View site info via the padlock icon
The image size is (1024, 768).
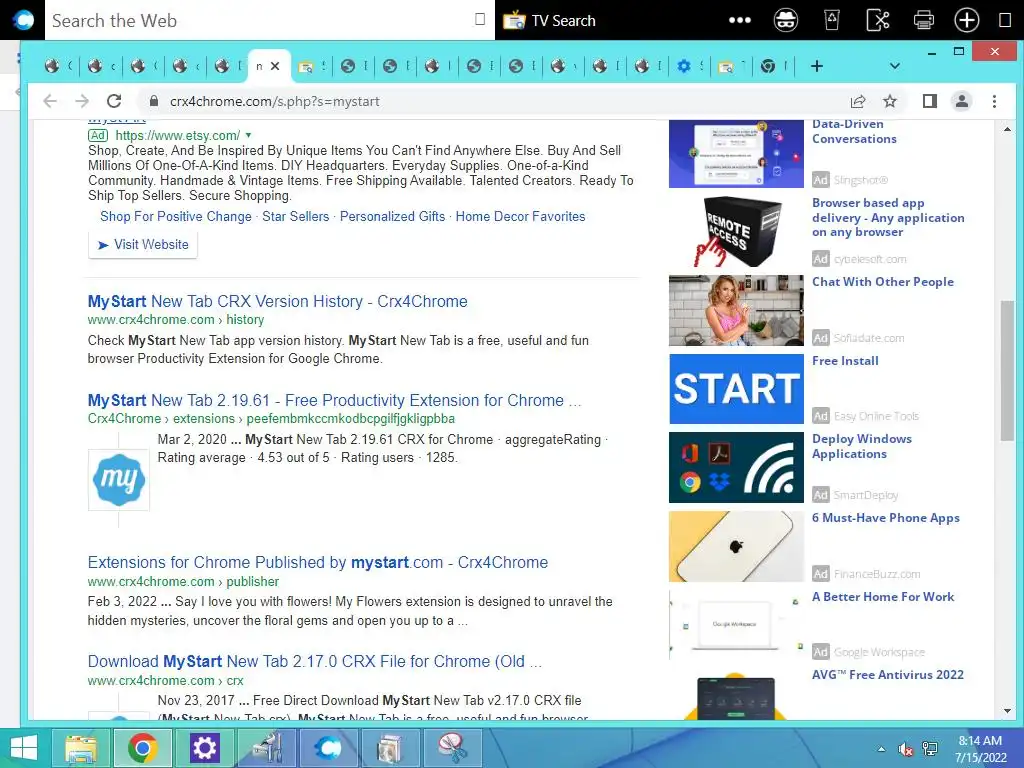(x=153, y=101)
